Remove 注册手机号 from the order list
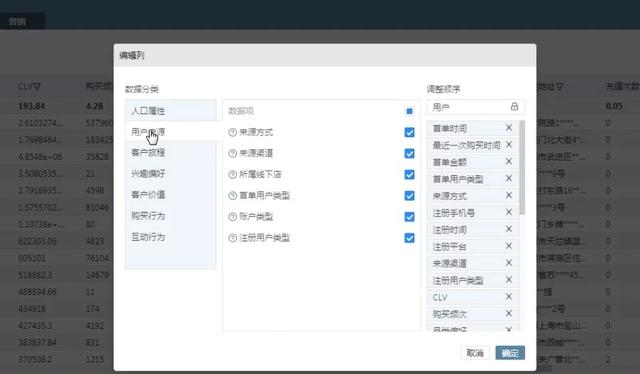This screenshot has width=640, height=374. 509,212
